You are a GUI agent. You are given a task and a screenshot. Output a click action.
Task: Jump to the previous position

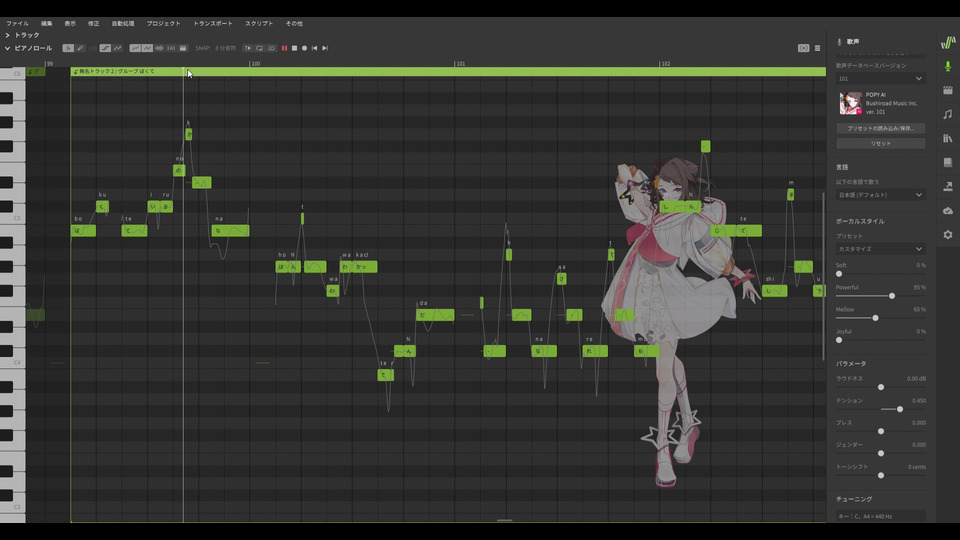[315, 48]
